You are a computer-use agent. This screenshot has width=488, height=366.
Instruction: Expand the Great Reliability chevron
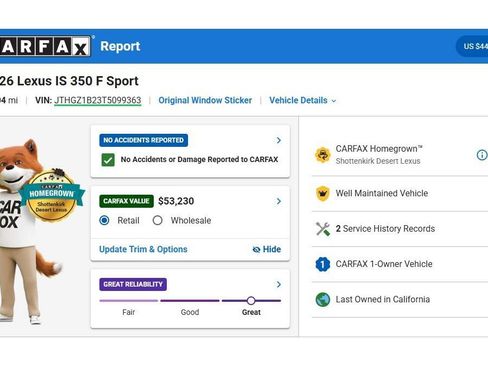[x=279, y=284]
